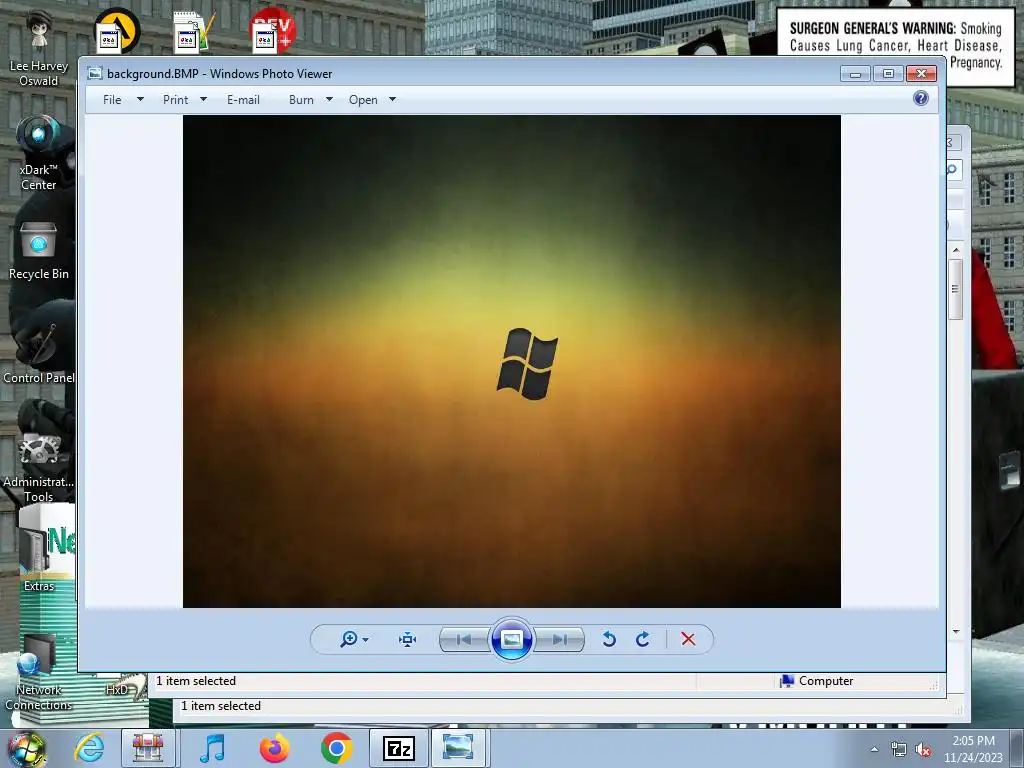Expand the Burn dropdown arrow
1024x768 pixels.
(329, 99)
